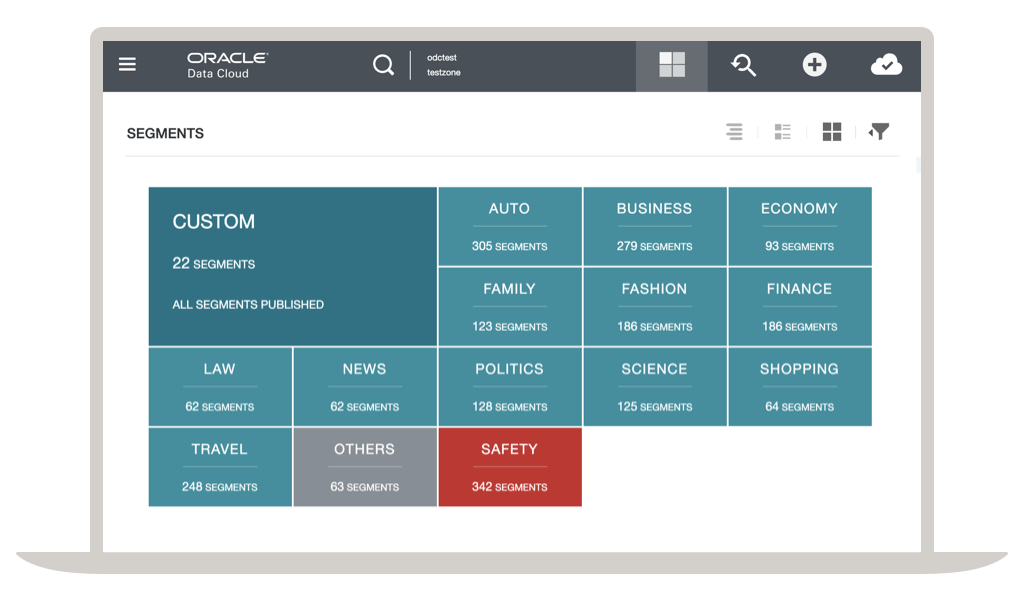Click the cloud checkmark icon
This screenshot has width=1024, height=600.
[886, 65]
